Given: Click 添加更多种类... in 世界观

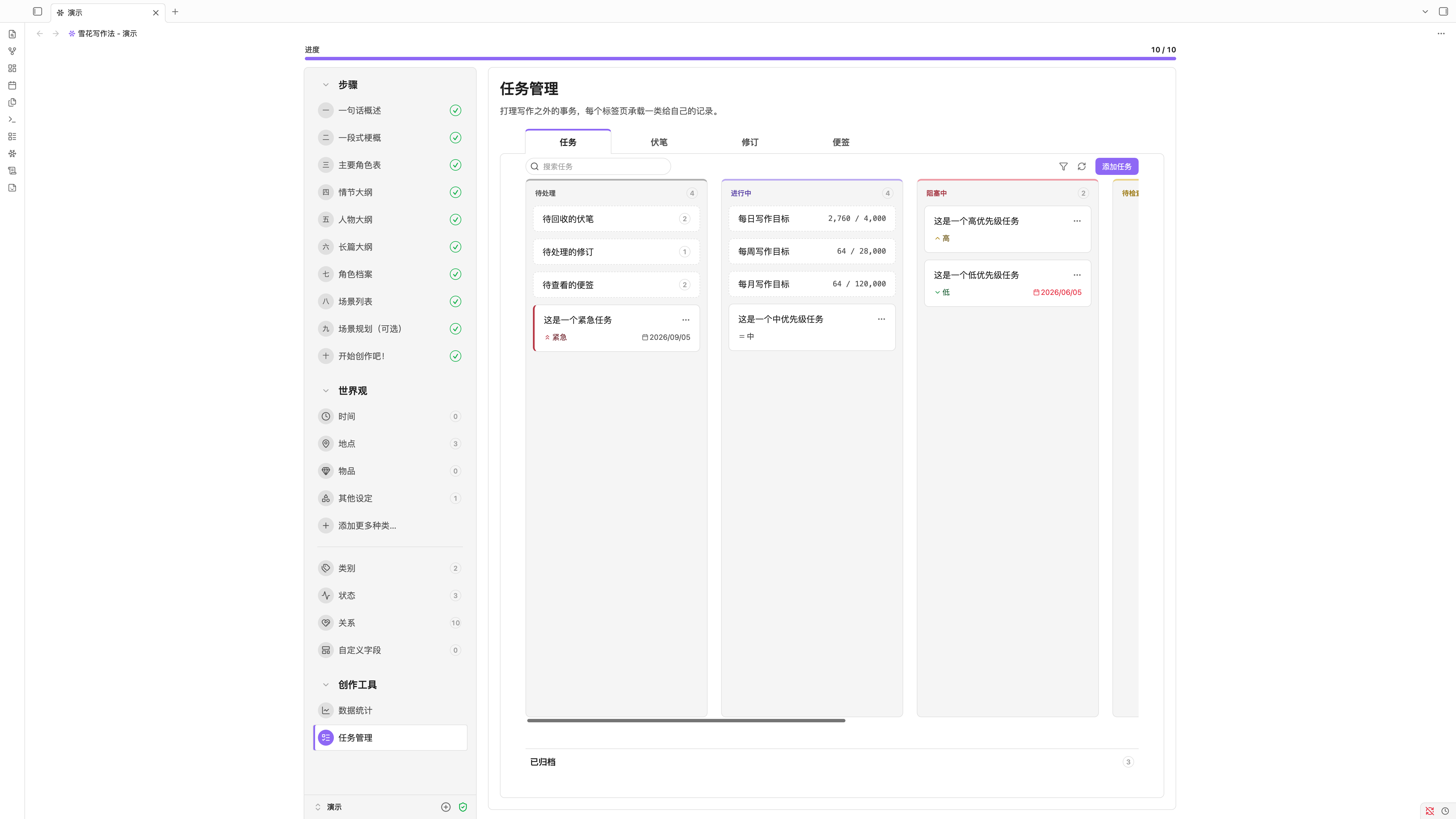Looking at the screenshot, I should [390, 526].
